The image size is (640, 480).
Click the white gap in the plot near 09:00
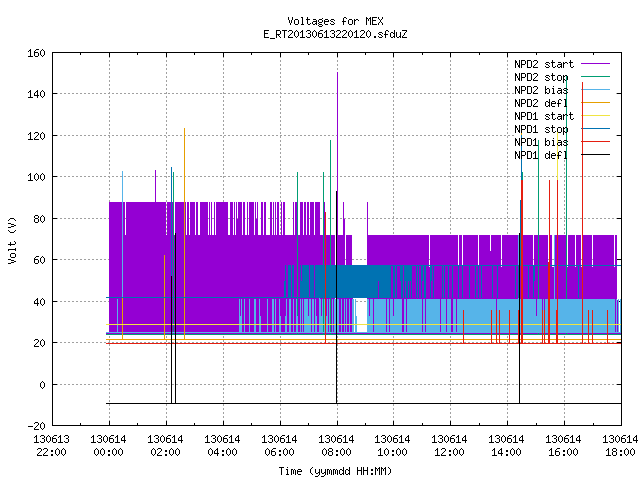tap(360, 316)
